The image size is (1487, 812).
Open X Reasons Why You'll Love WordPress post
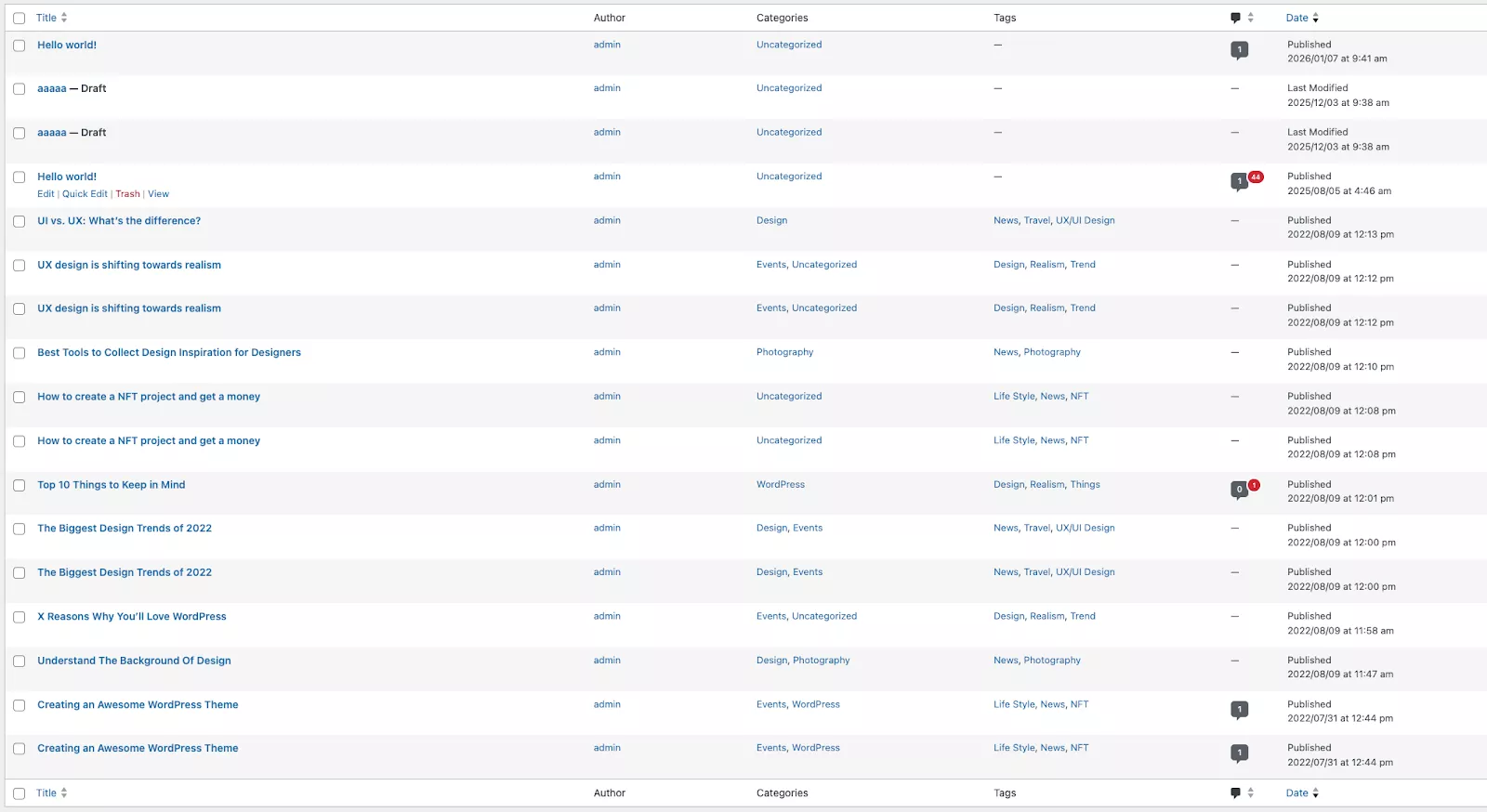pyautogui.click(x=132, y=616)
